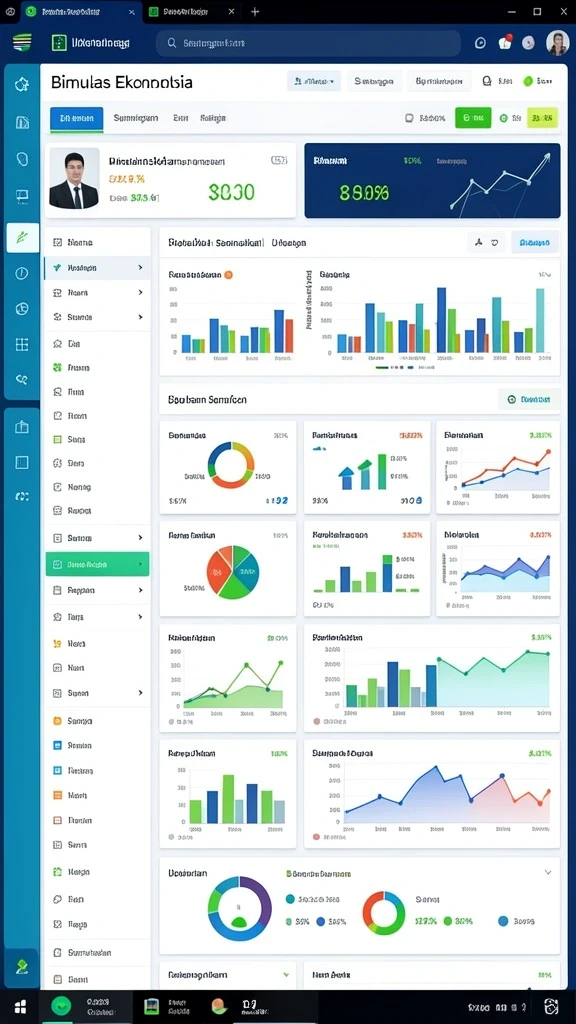Open the dark blue 880% banner card
576x1024 pixels.
click(x=432, y=180)
